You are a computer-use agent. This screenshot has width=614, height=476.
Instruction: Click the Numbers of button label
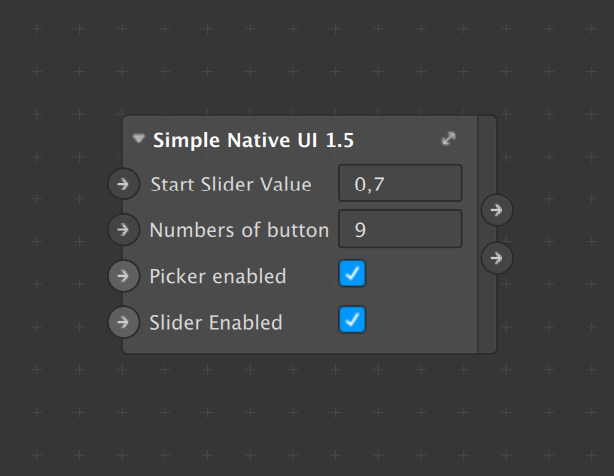coord(239,230)
